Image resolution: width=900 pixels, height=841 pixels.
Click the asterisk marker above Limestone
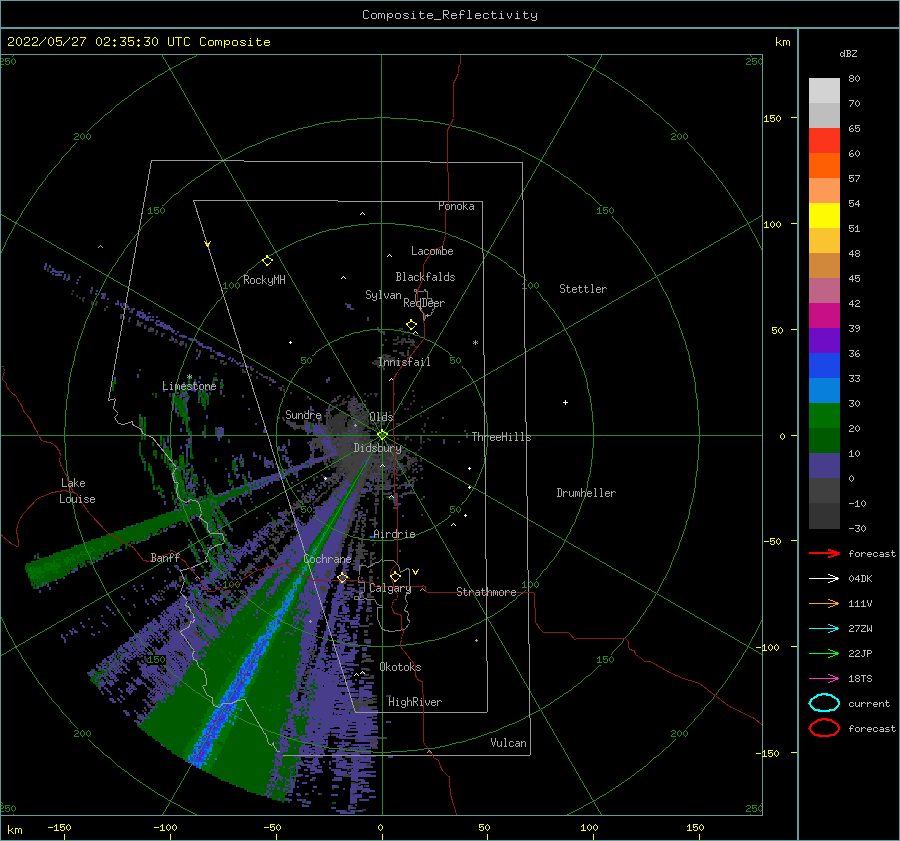[x=189, y=377]
